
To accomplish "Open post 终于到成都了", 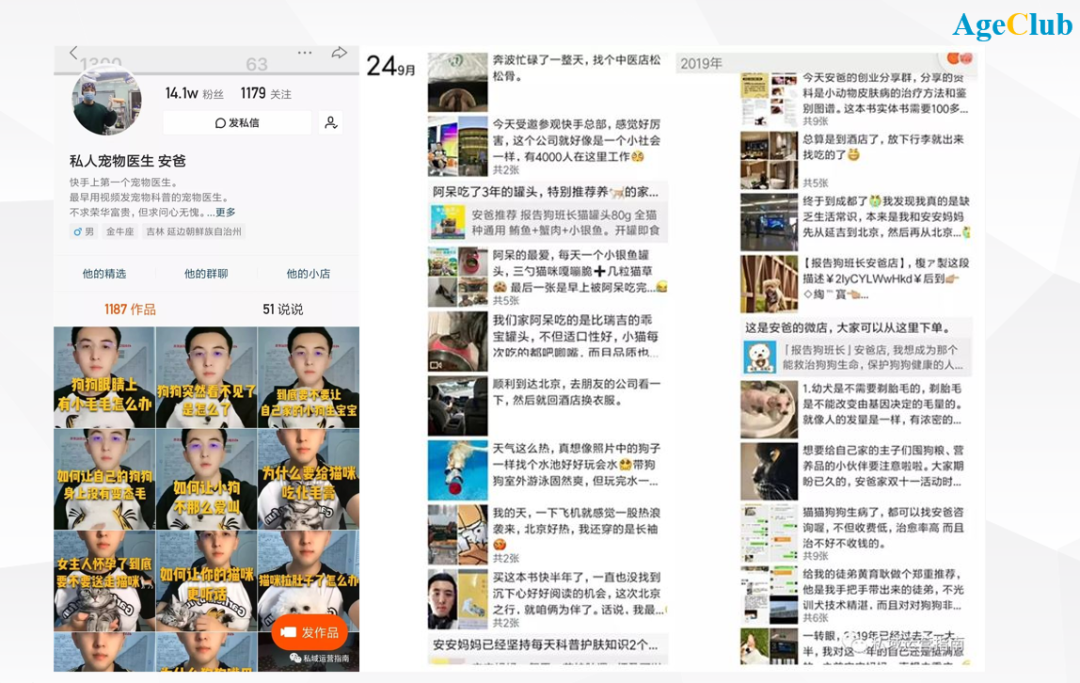I will [x=855, y=222].
